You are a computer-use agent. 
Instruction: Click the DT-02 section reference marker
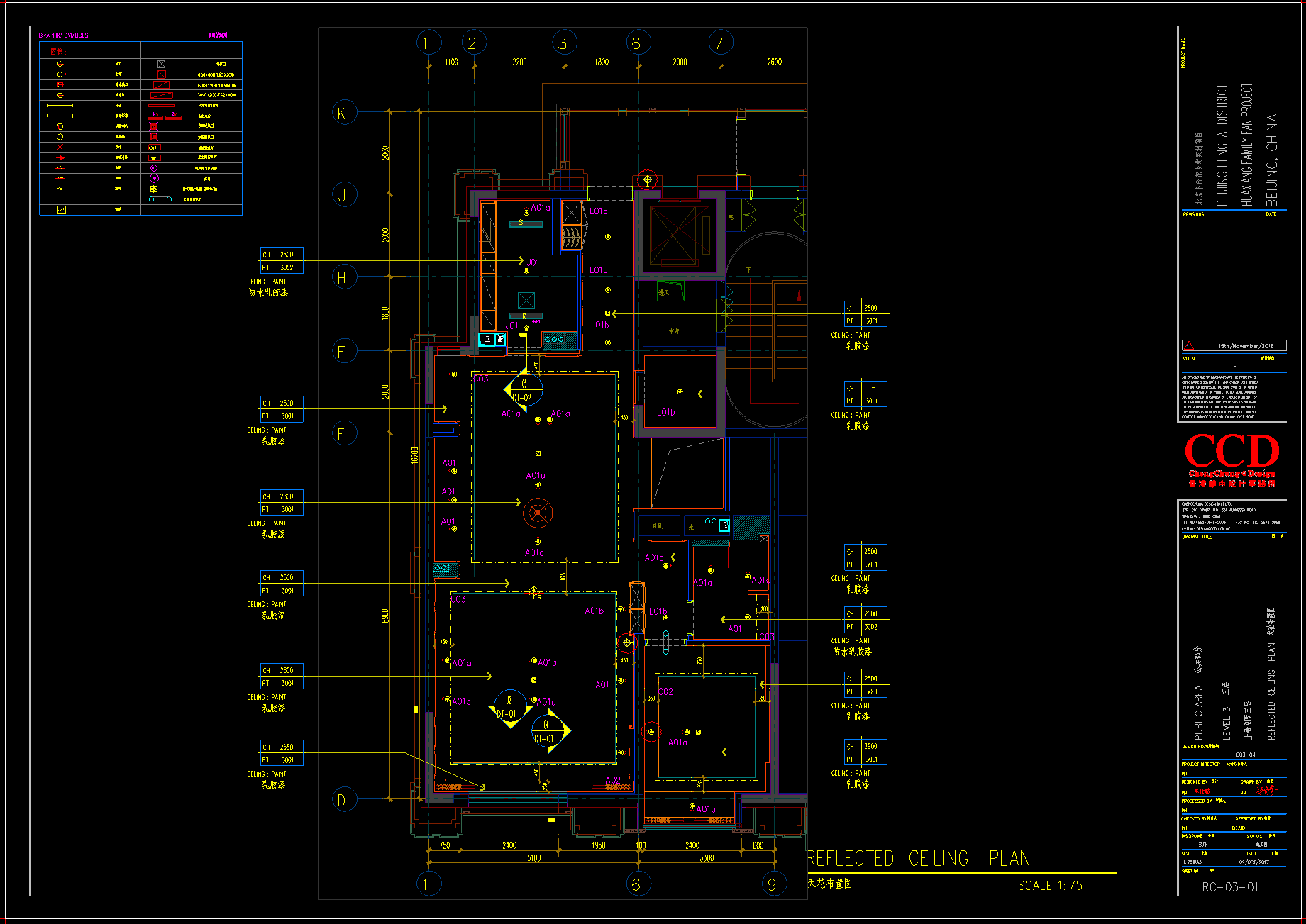524,390
